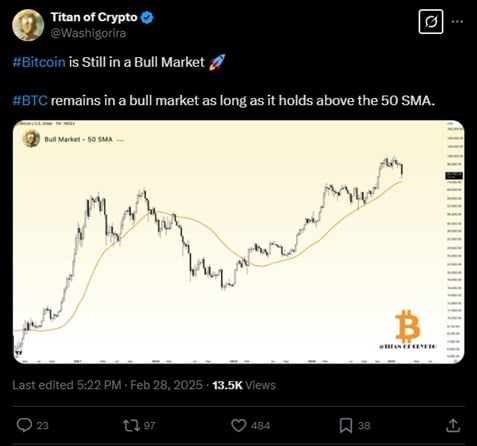This screenshot has width=477, height=446.
Task: Click the Titan of Crypto display name
Action: tap(94, 17)
